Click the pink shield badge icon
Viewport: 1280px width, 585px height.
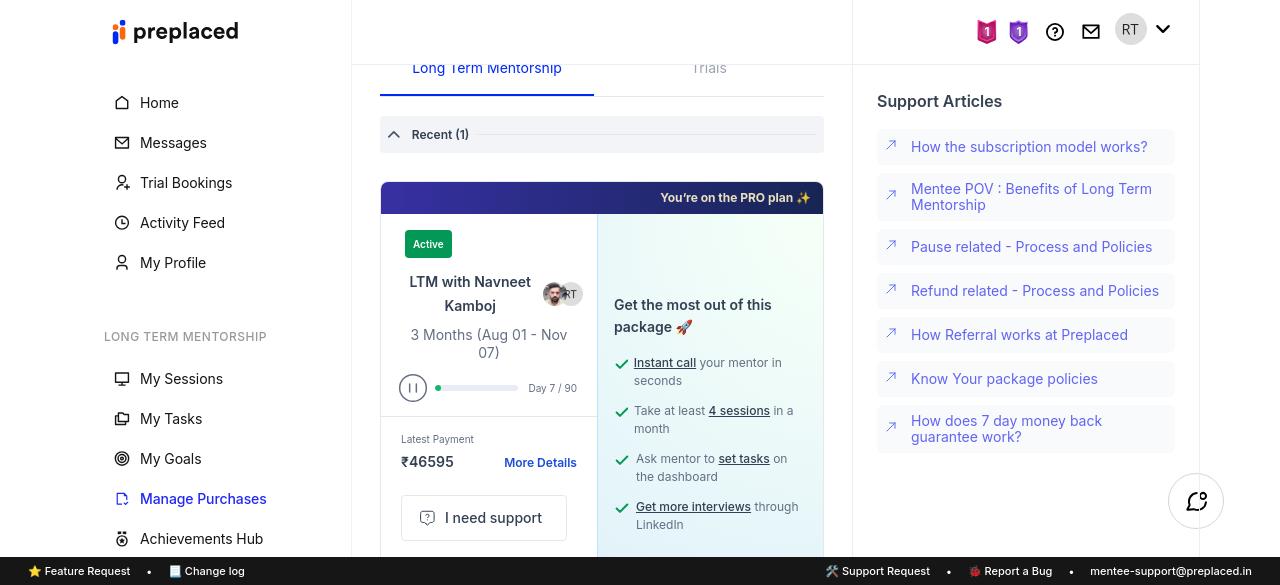986,32
